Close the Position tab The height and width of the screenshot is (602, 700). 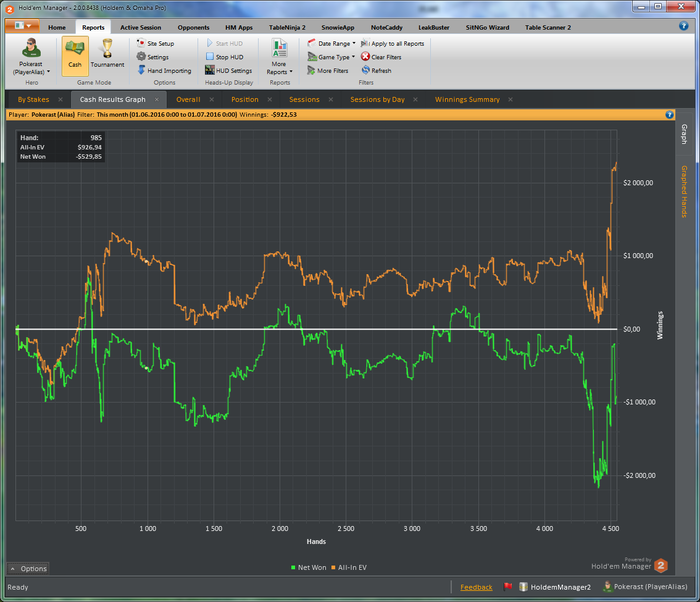tap(270, 99)
